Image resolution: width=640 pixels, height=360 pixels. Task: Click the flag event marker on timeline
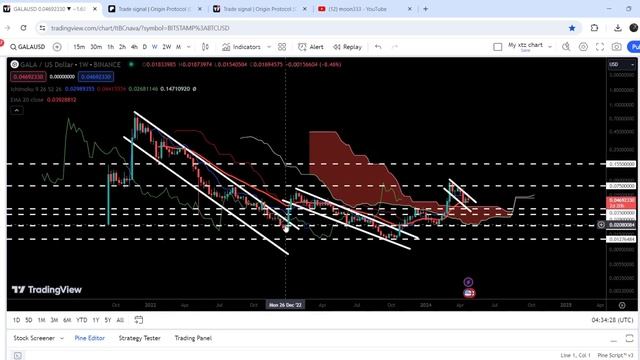pyautogui.click(x=469, y=293)
